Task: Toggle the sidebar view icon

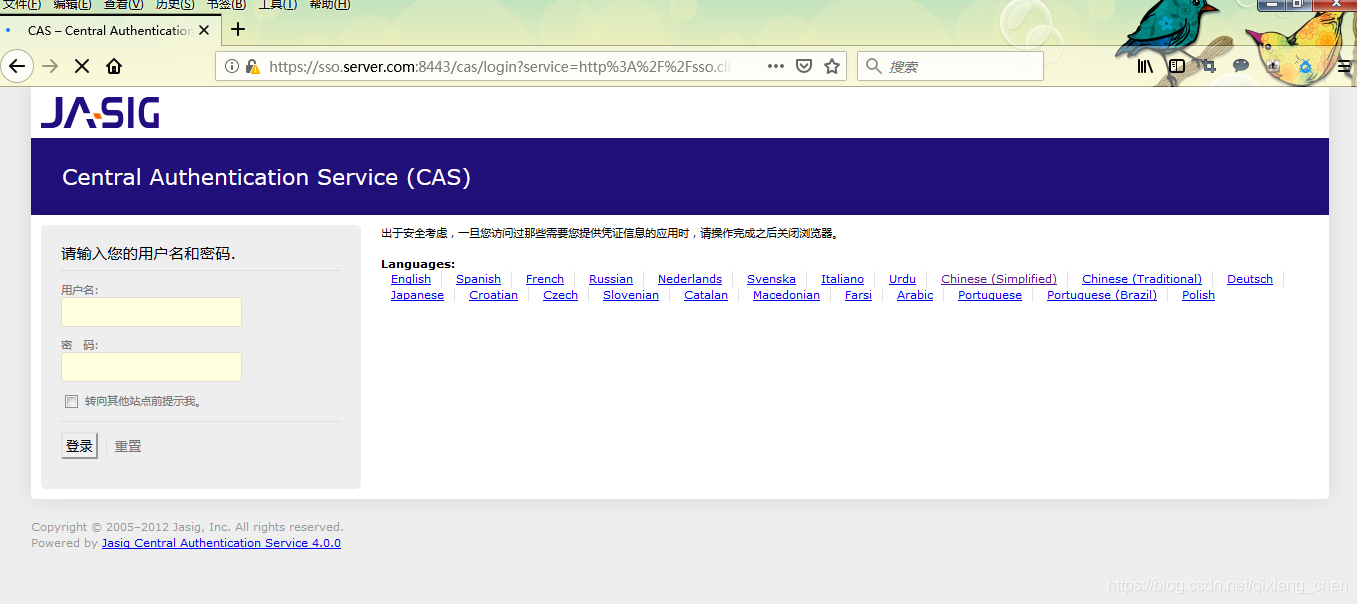Action: coord(1177,66)
